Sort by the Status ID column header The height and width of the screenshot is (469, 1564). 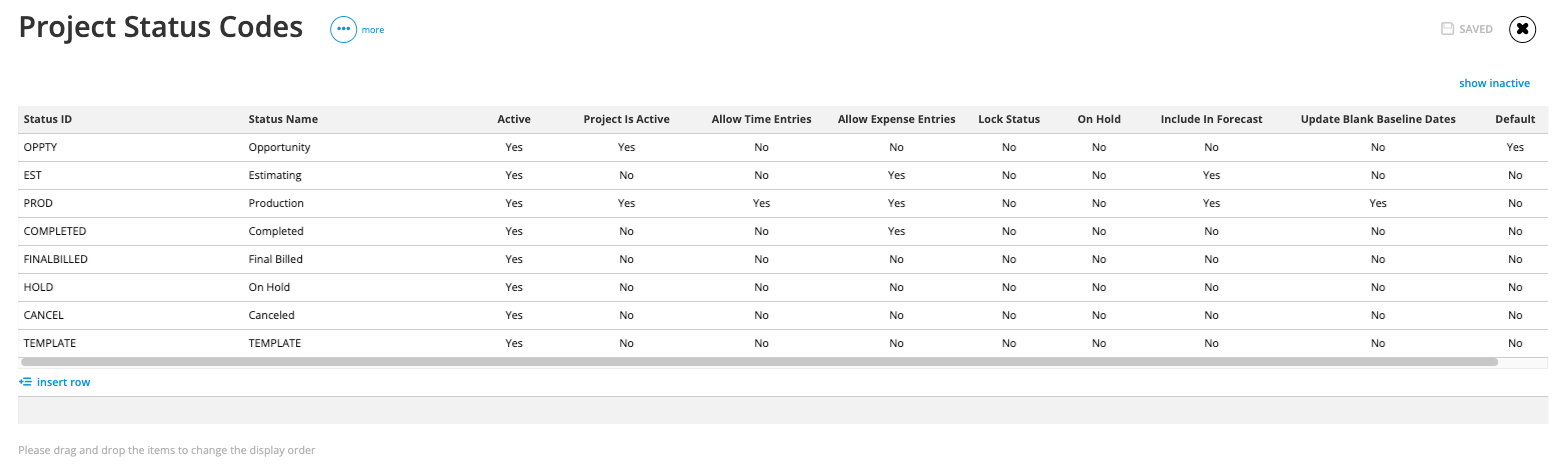(x=47, y=119)
